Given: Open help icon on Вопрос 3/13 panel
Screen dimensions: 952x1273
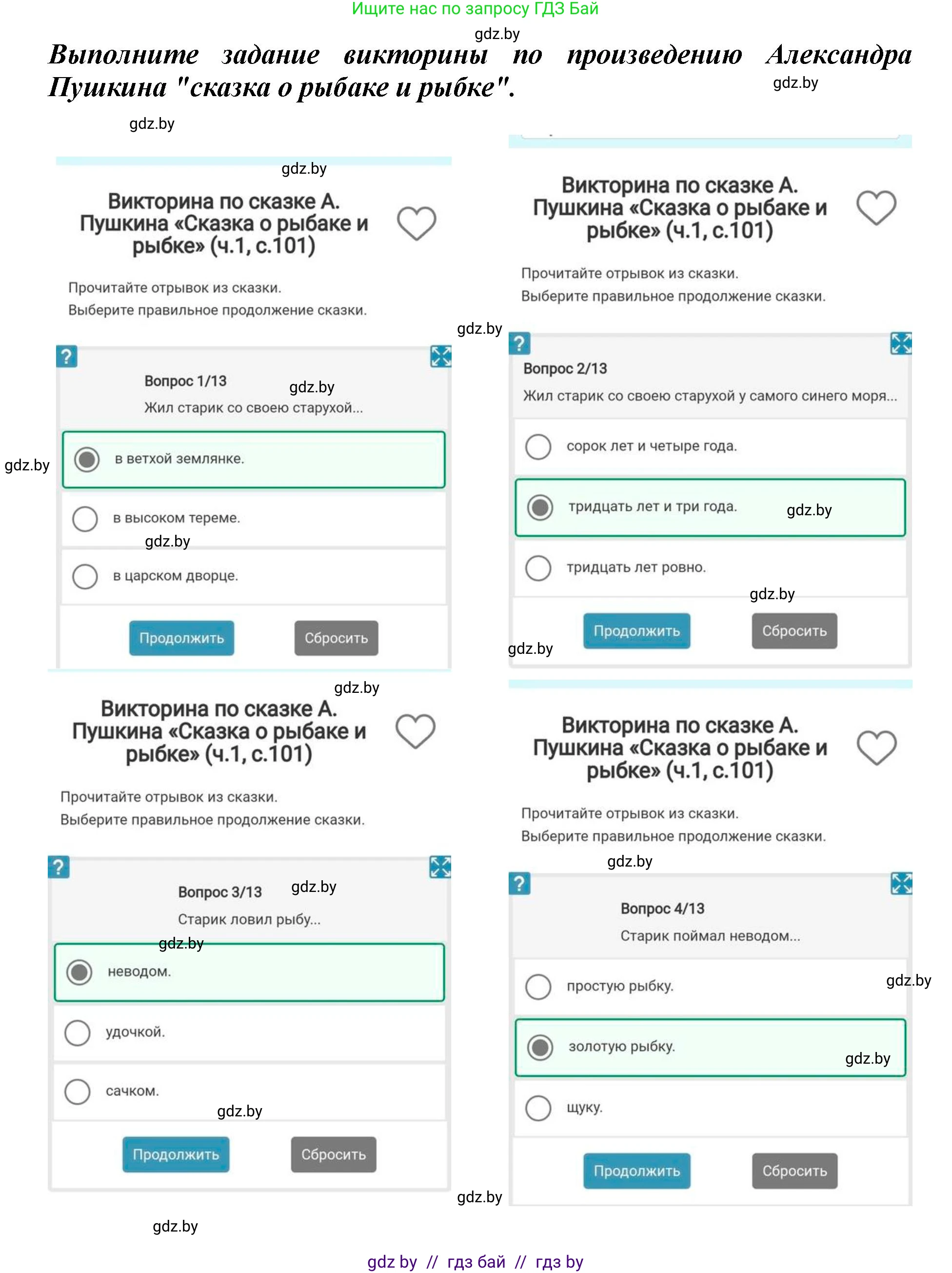Looking at the screenshot, I should (x=59, y=867).
